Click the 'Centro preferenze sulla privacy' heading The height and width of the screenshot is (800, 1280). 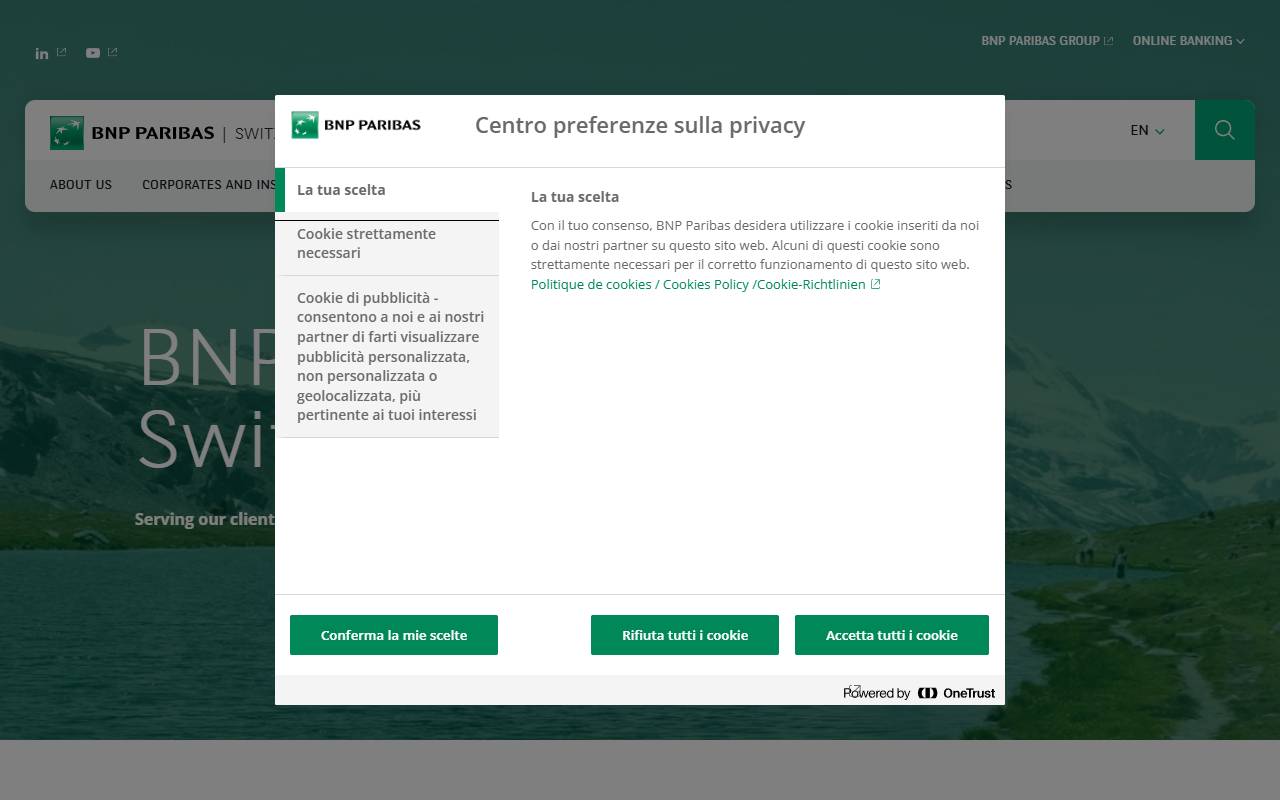640,125
